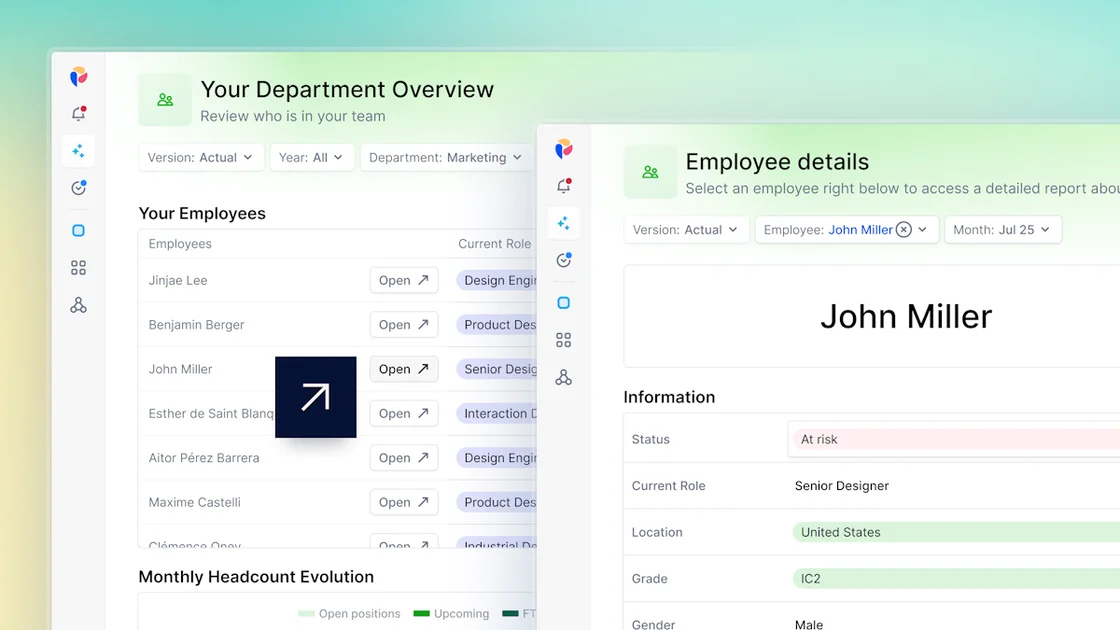Click the people icon beside Your Department Overview title
1120x630 pixels.
165,100
